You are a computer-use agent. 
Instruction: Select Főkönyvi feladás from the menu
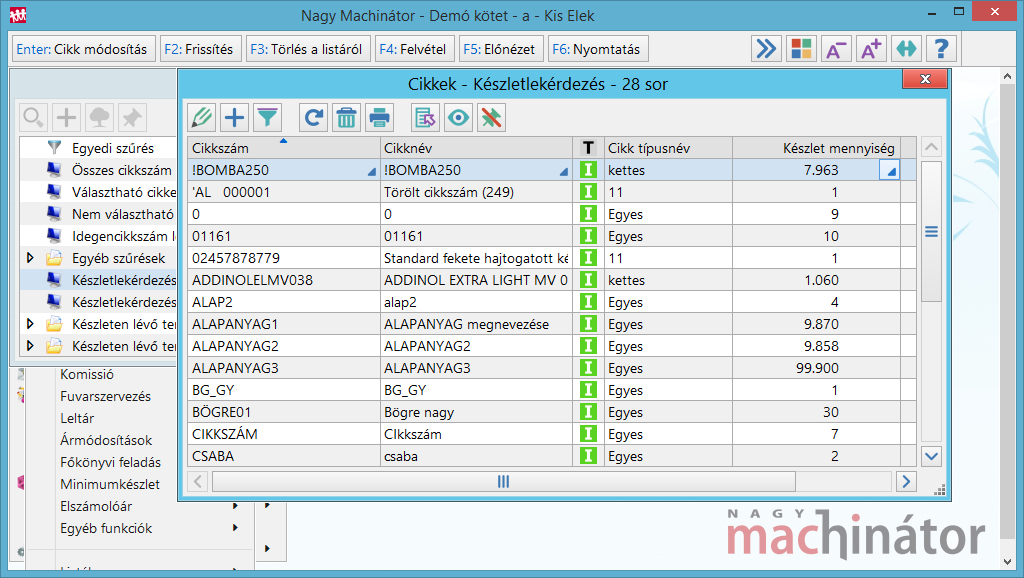(x=110, y=462)
